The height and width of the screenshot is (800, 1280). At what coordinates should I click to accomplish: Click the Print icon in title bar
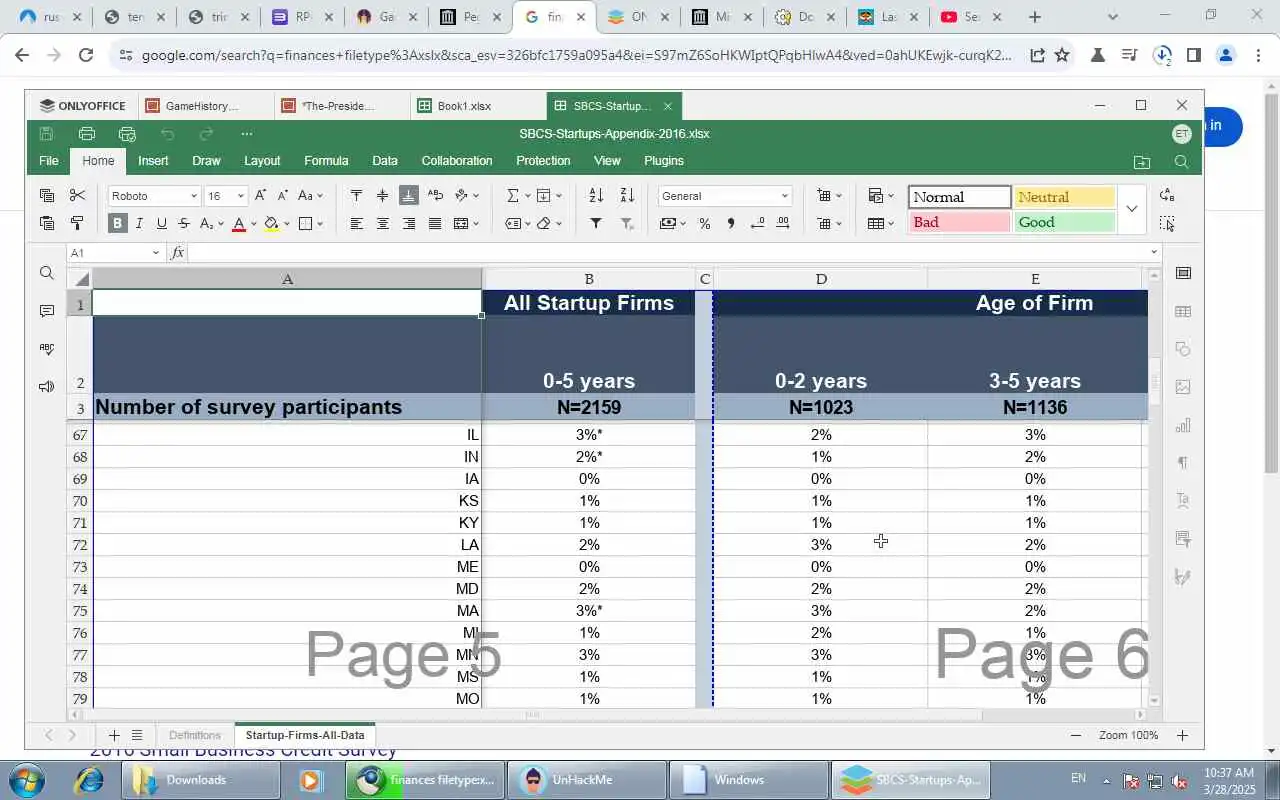coord(87,134)
